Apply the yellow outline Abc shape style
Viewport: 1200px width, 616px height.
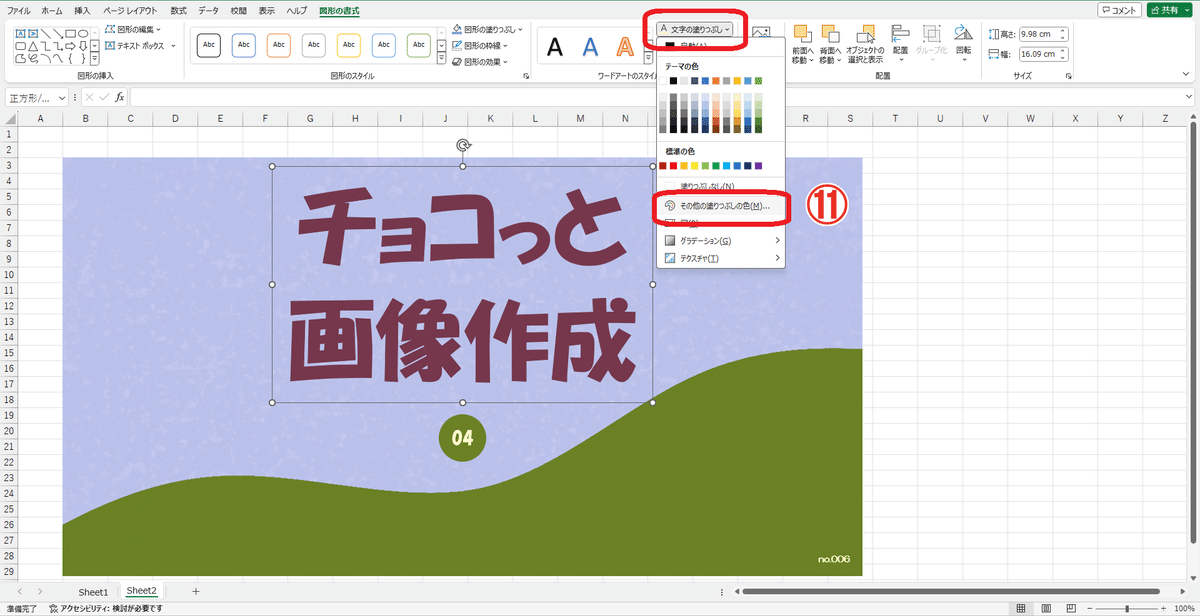click(x=349, y=45)
